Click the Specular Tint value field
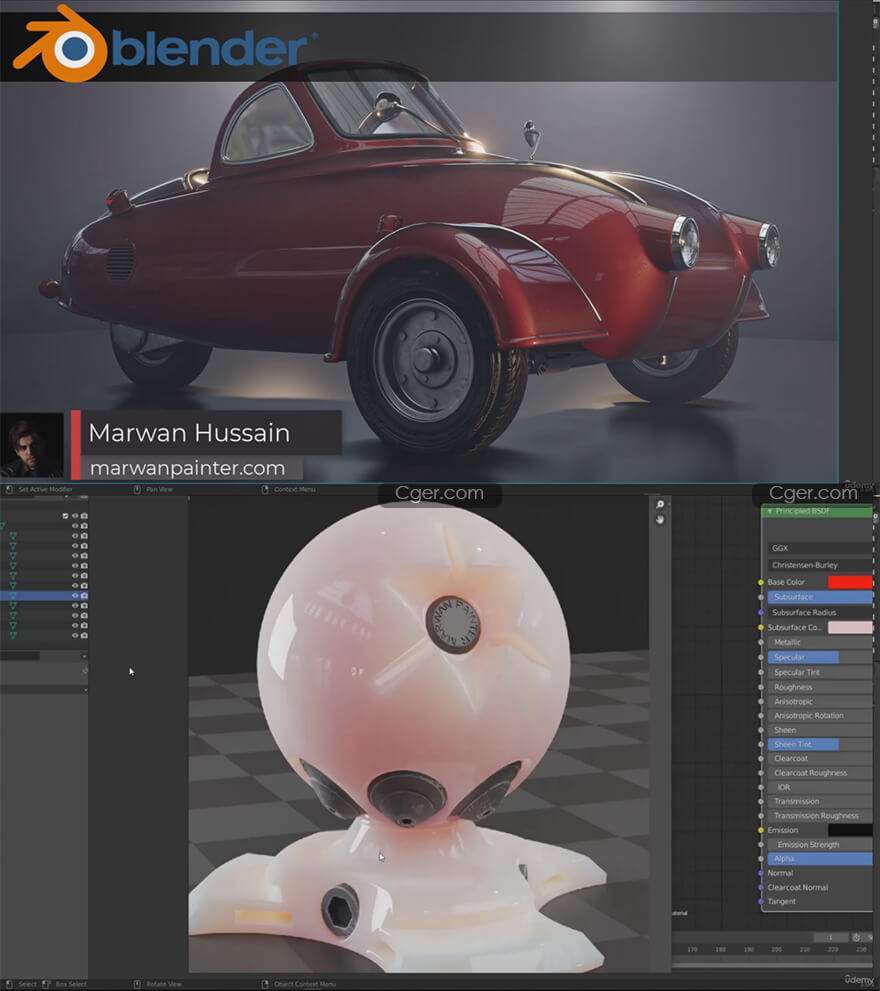The width and height of the screenshot is (880, 991). click(x=820, y=672)
